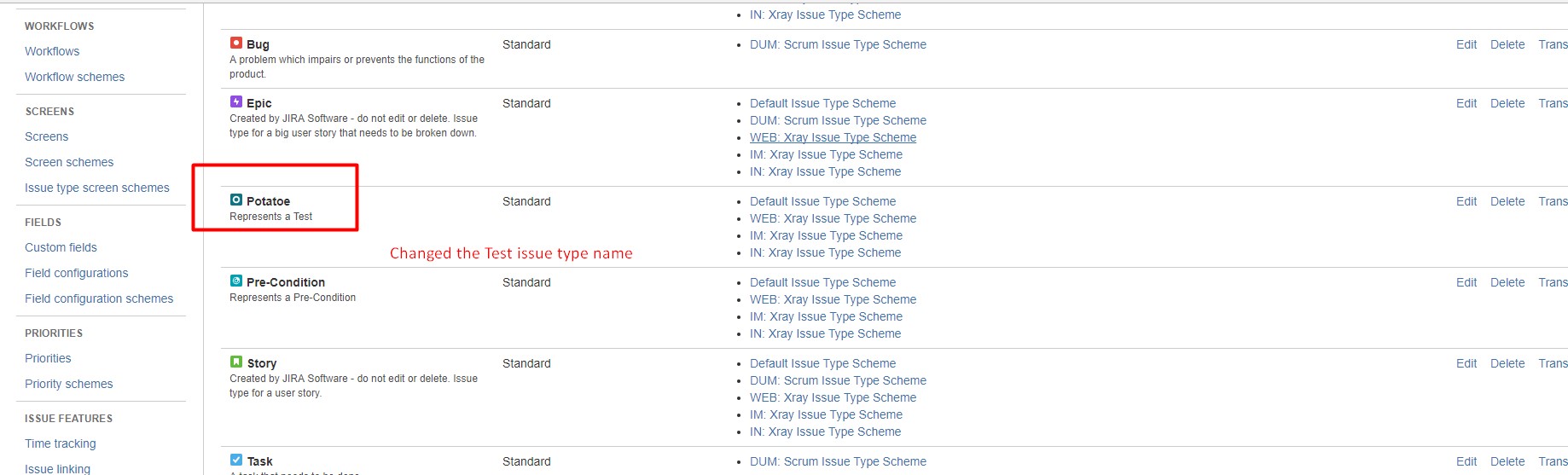
Task: Open DUM: Scrum scheme in Bug row
Action: tap(838, 44)
